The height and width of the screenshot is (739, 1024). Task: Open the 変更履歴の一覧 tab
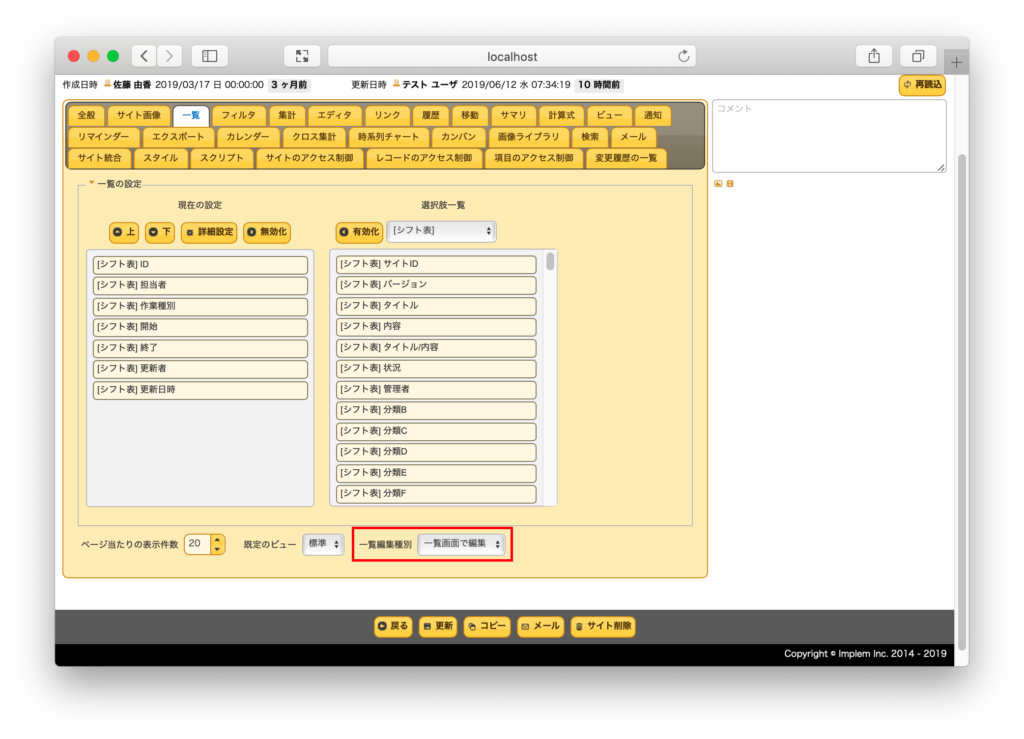point(626,158)
